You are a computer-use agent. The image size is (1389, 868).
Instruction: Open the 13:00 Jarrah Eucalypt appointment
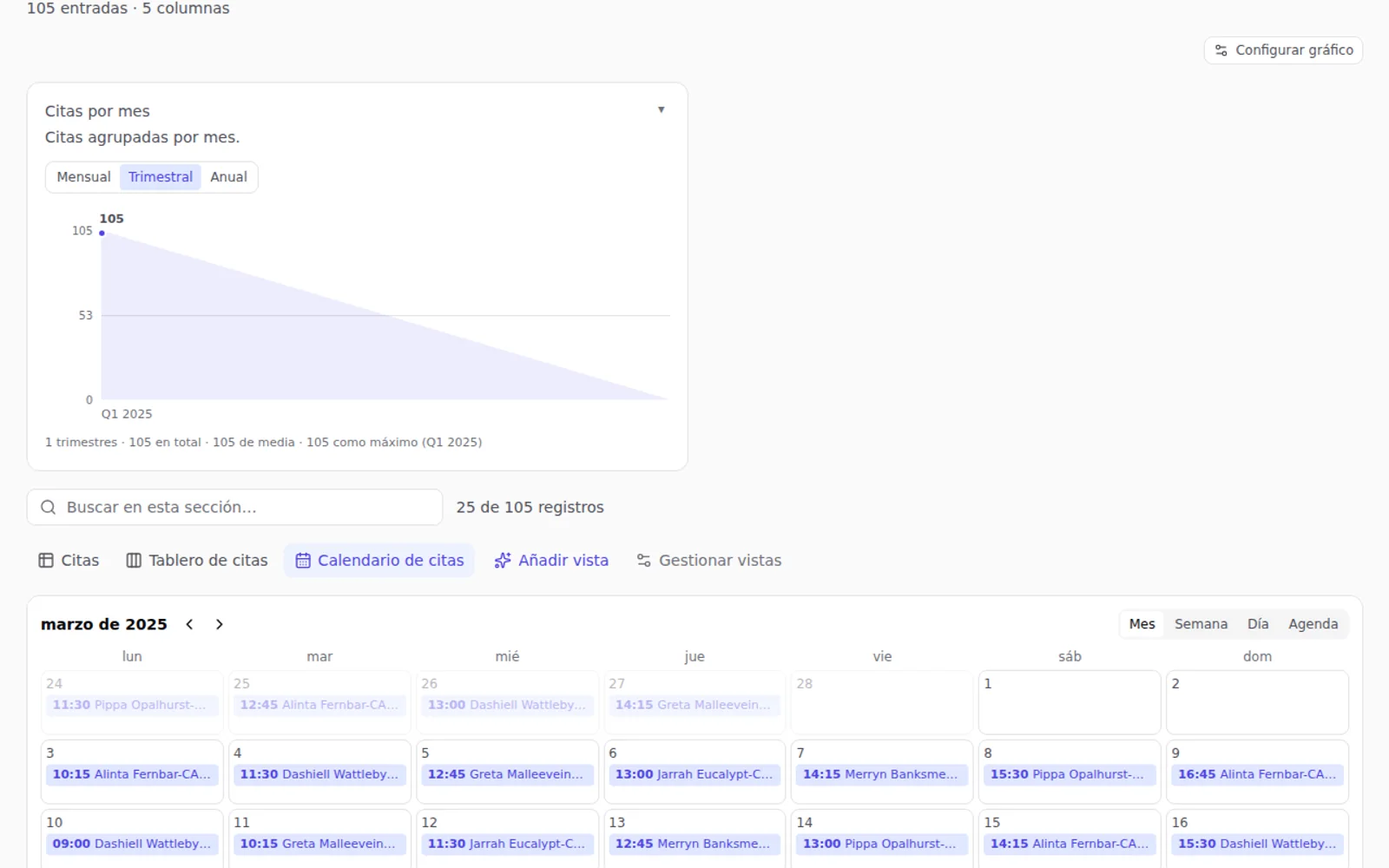(694, 774)
